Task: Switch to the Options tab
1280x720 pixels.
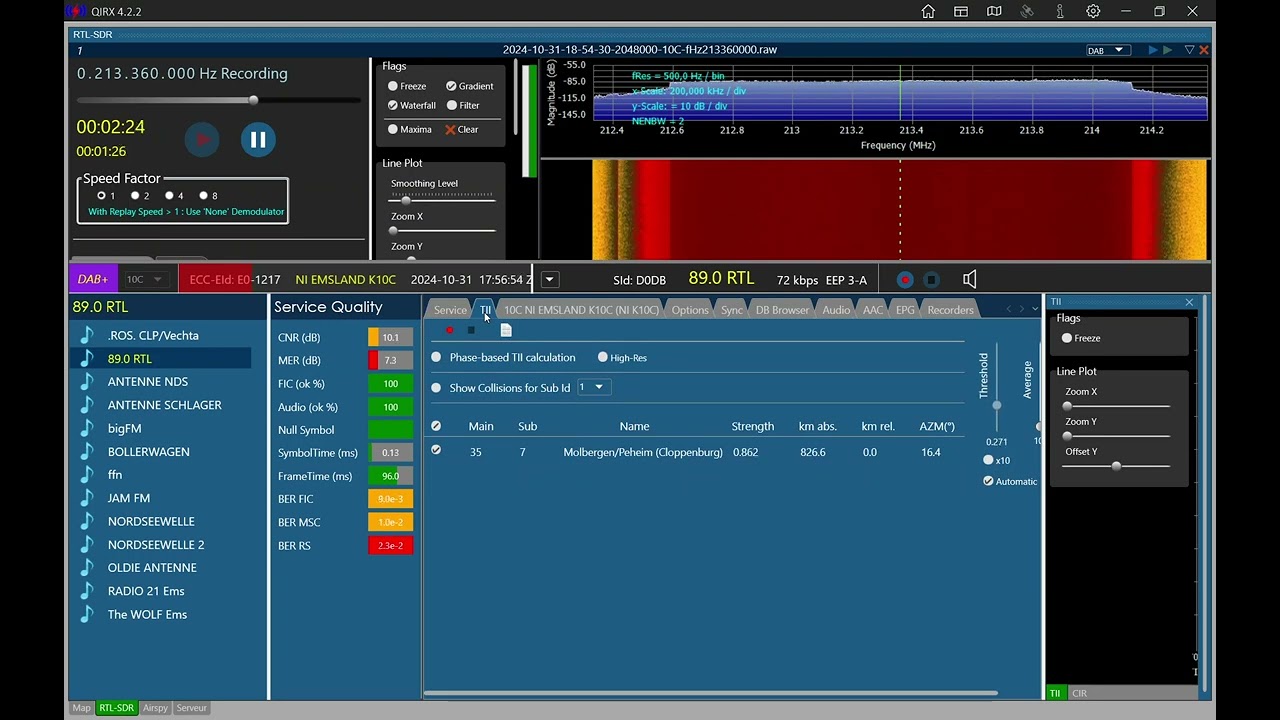Action: coord(690,310)
